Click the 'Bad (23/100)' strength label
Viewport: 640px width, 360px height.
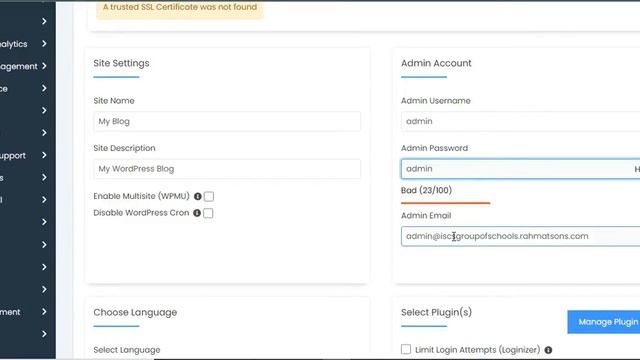pos(426,190)
